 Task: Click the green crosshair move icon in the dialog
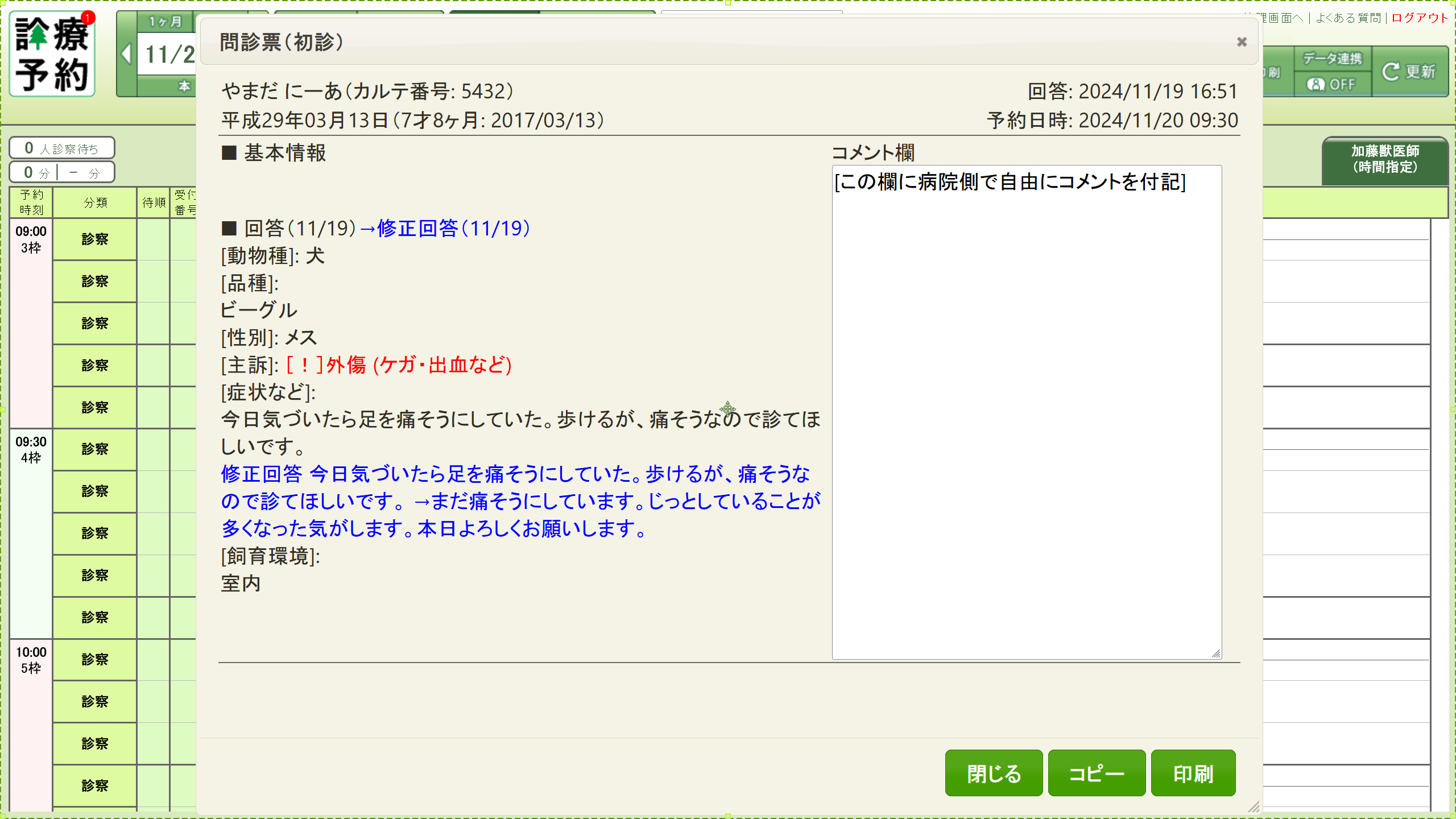point(728,408)
